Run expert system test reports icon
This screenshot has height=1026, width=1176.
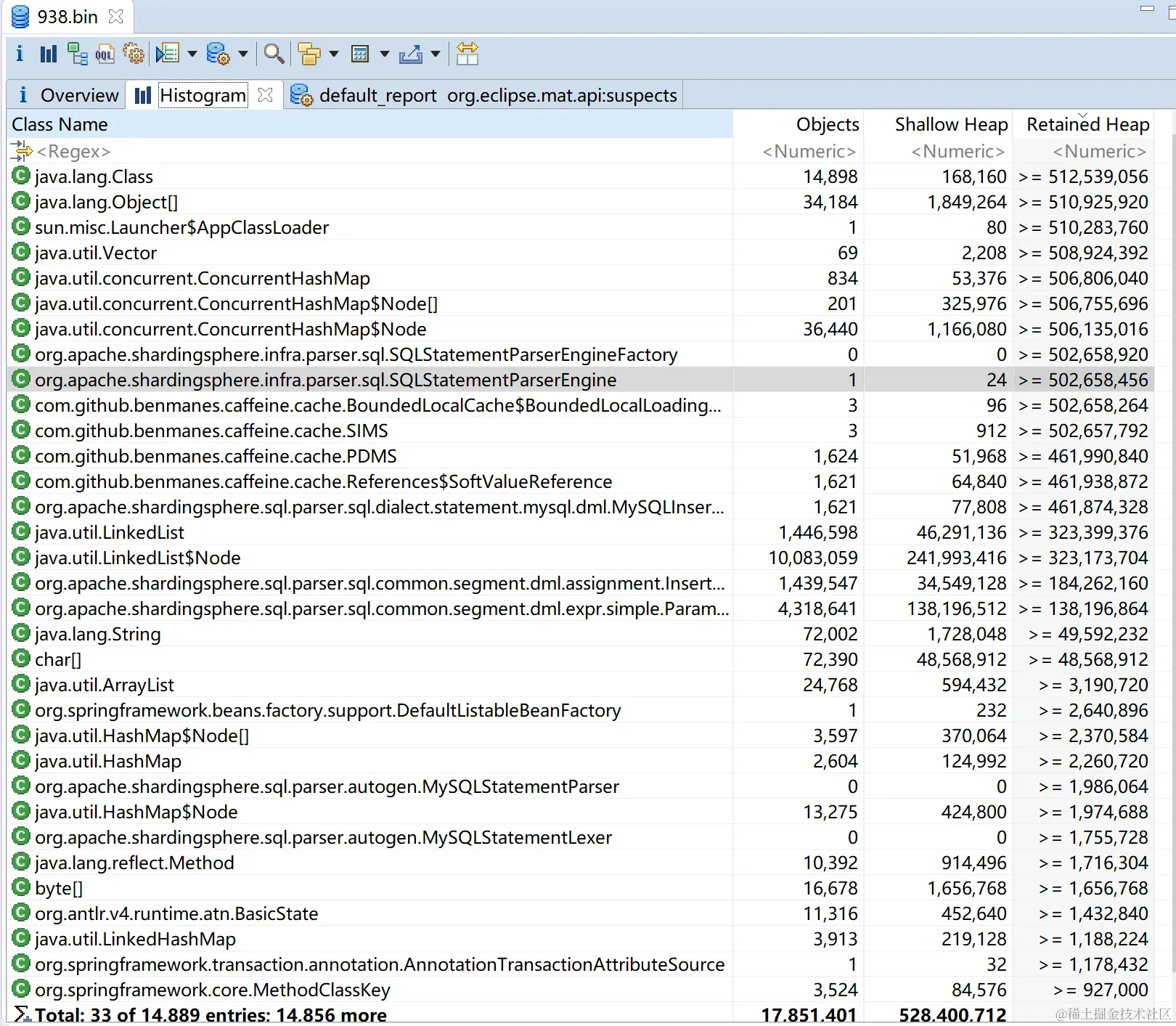tap(168, 54)
